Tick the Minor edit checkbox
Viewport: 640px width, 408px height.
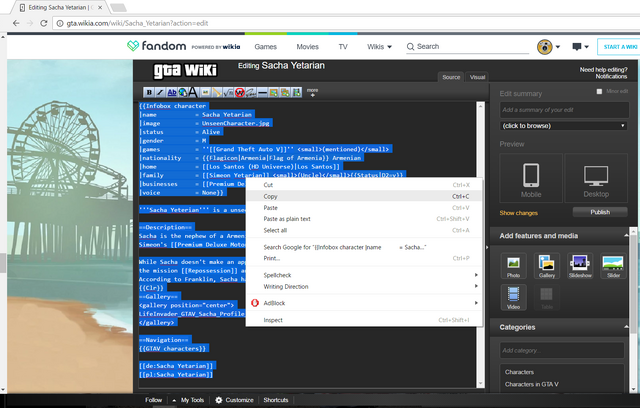(x=599, y=91)
